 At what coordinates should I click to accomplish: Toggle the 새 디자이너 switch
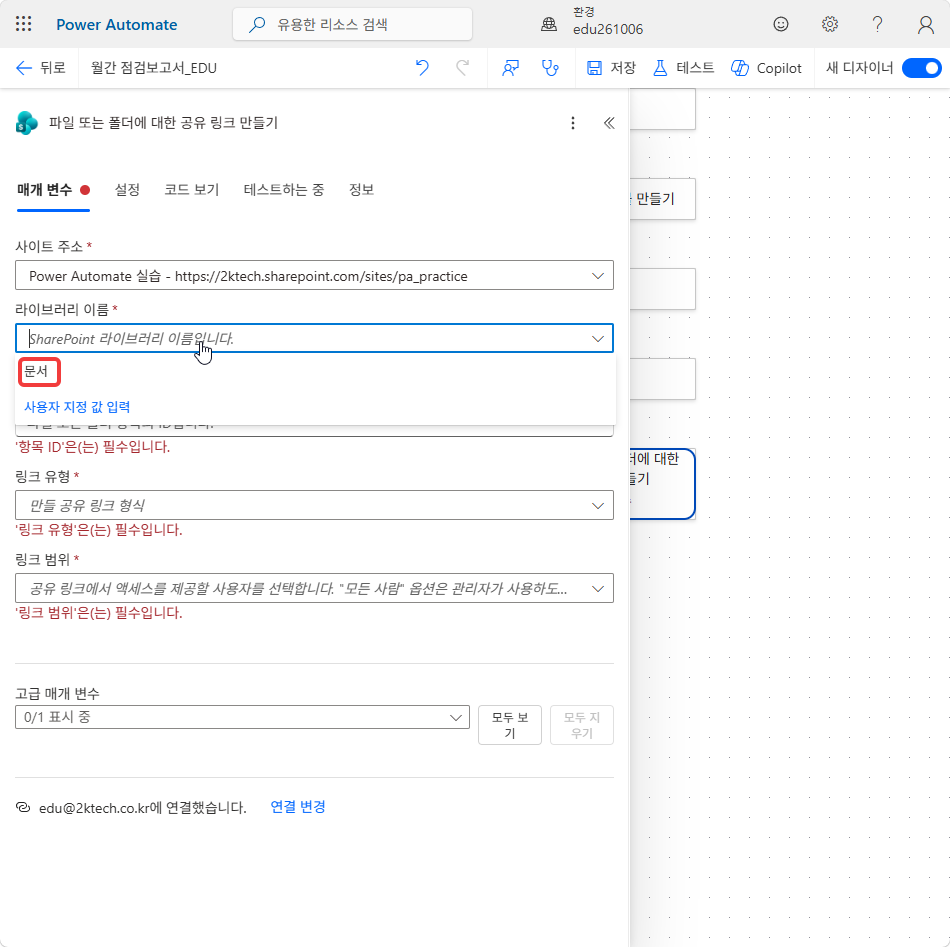coord(922,68)
